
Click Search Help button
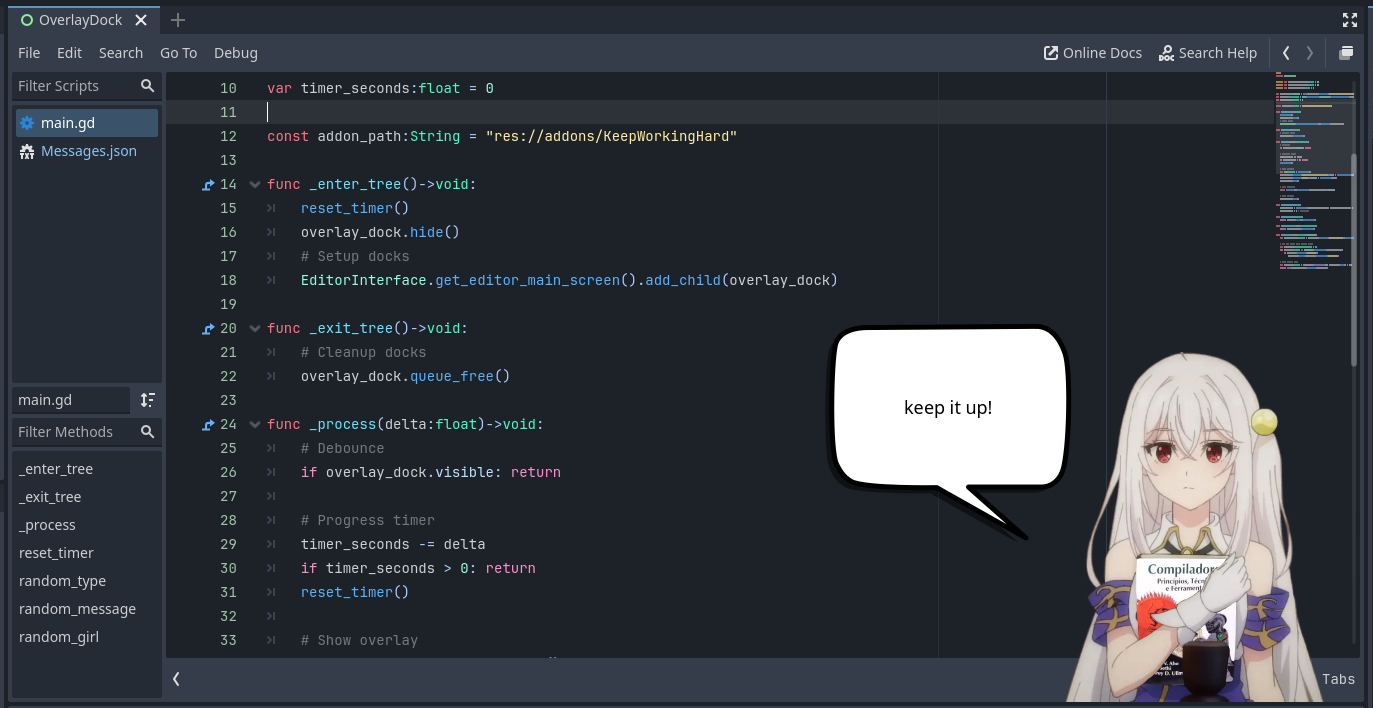(1207, 53)
